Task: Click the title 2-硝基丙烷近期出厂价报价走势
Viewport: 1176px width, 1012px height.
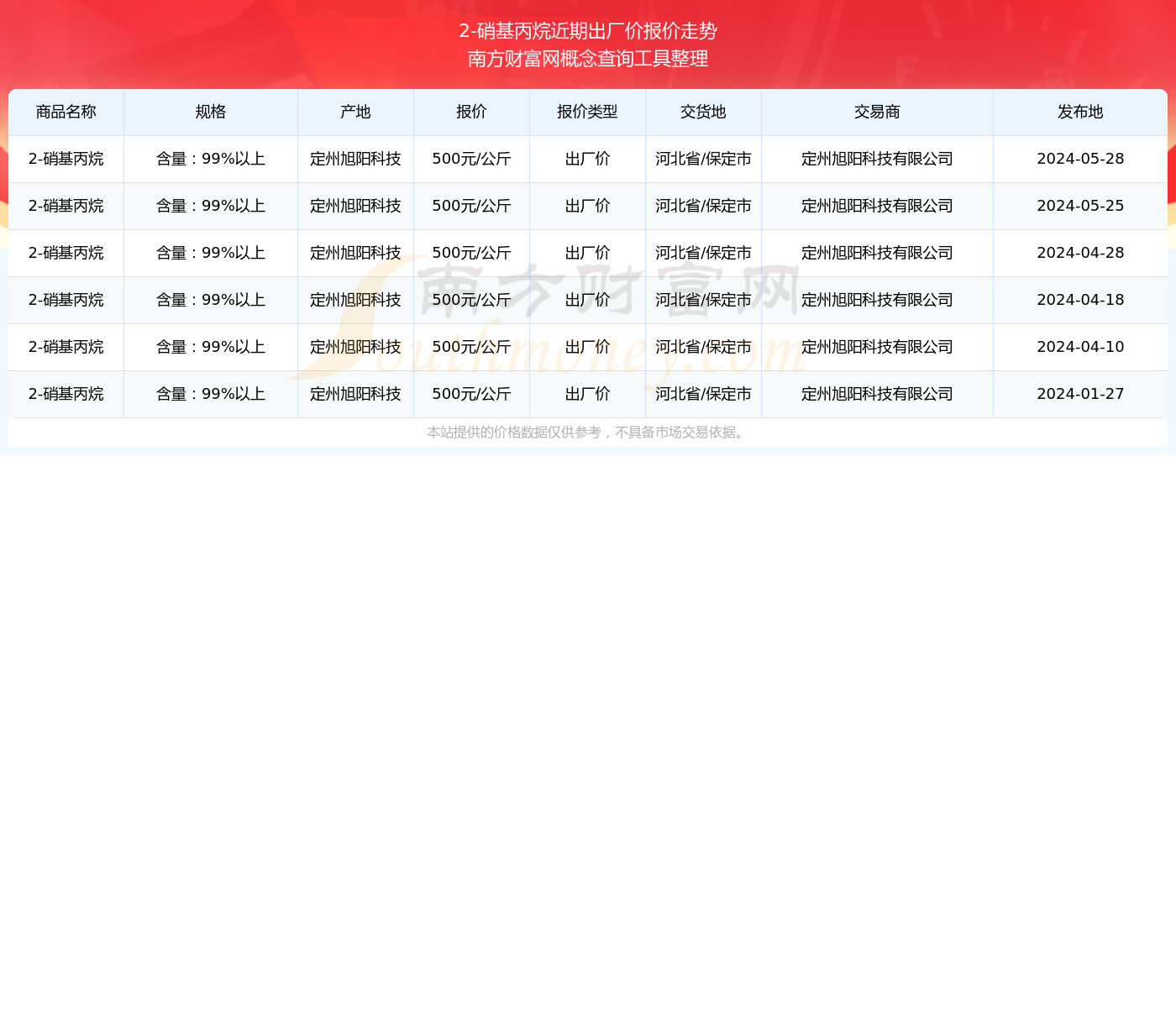Action: coord(588,31)
